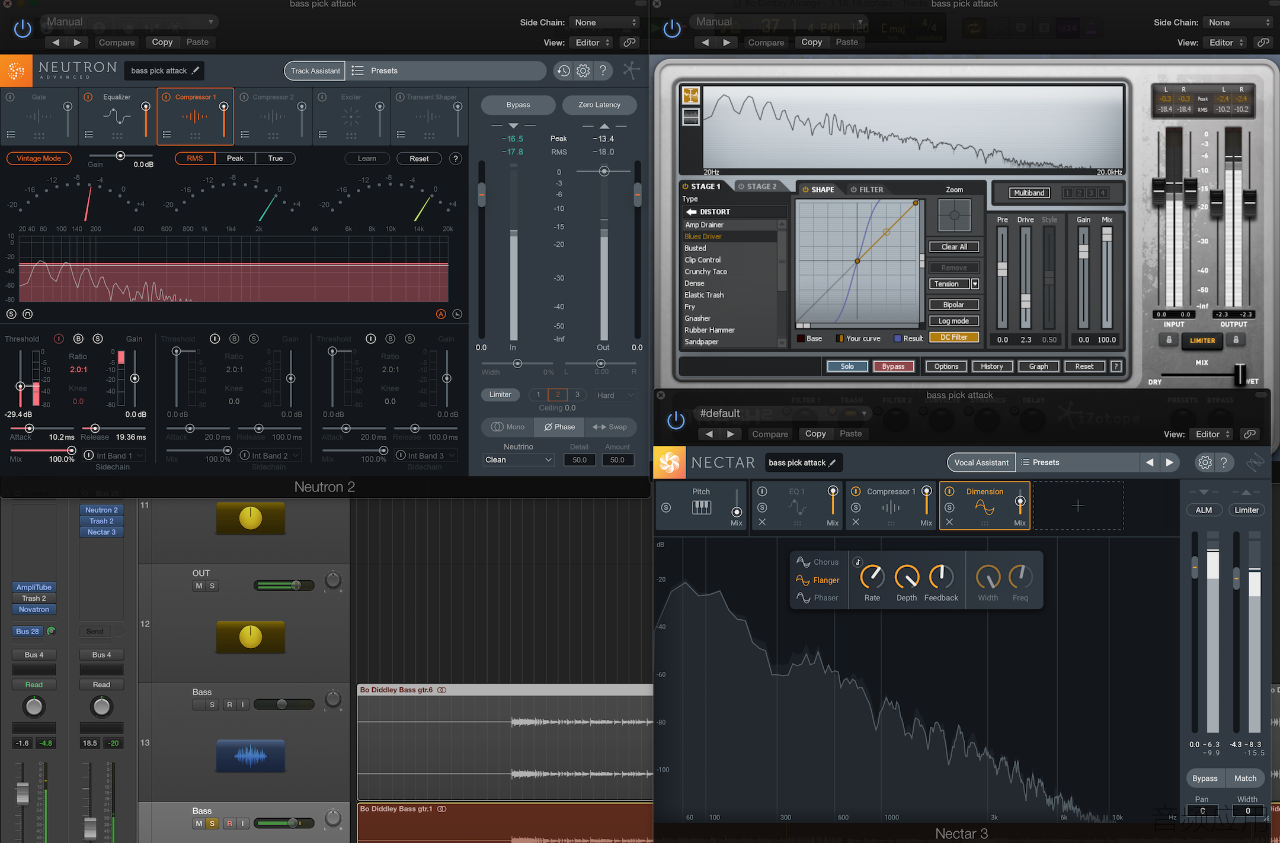This screenshot has height=843, width=1280.
Task: Select the Equalizer module in Neutron
Action: pos(118,116)
